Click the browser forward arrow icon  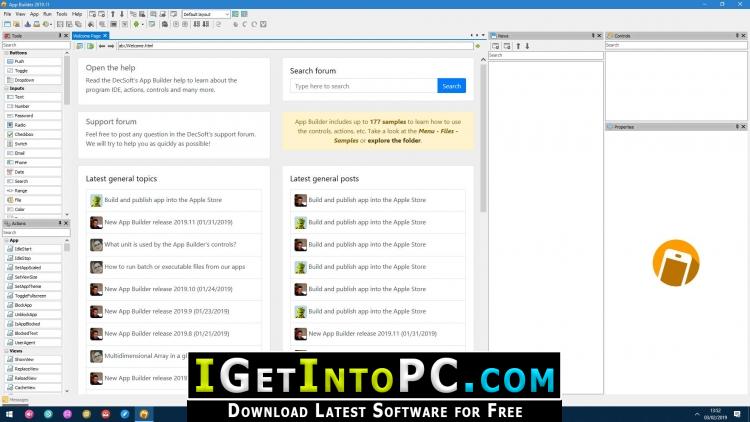coord(111,46)
